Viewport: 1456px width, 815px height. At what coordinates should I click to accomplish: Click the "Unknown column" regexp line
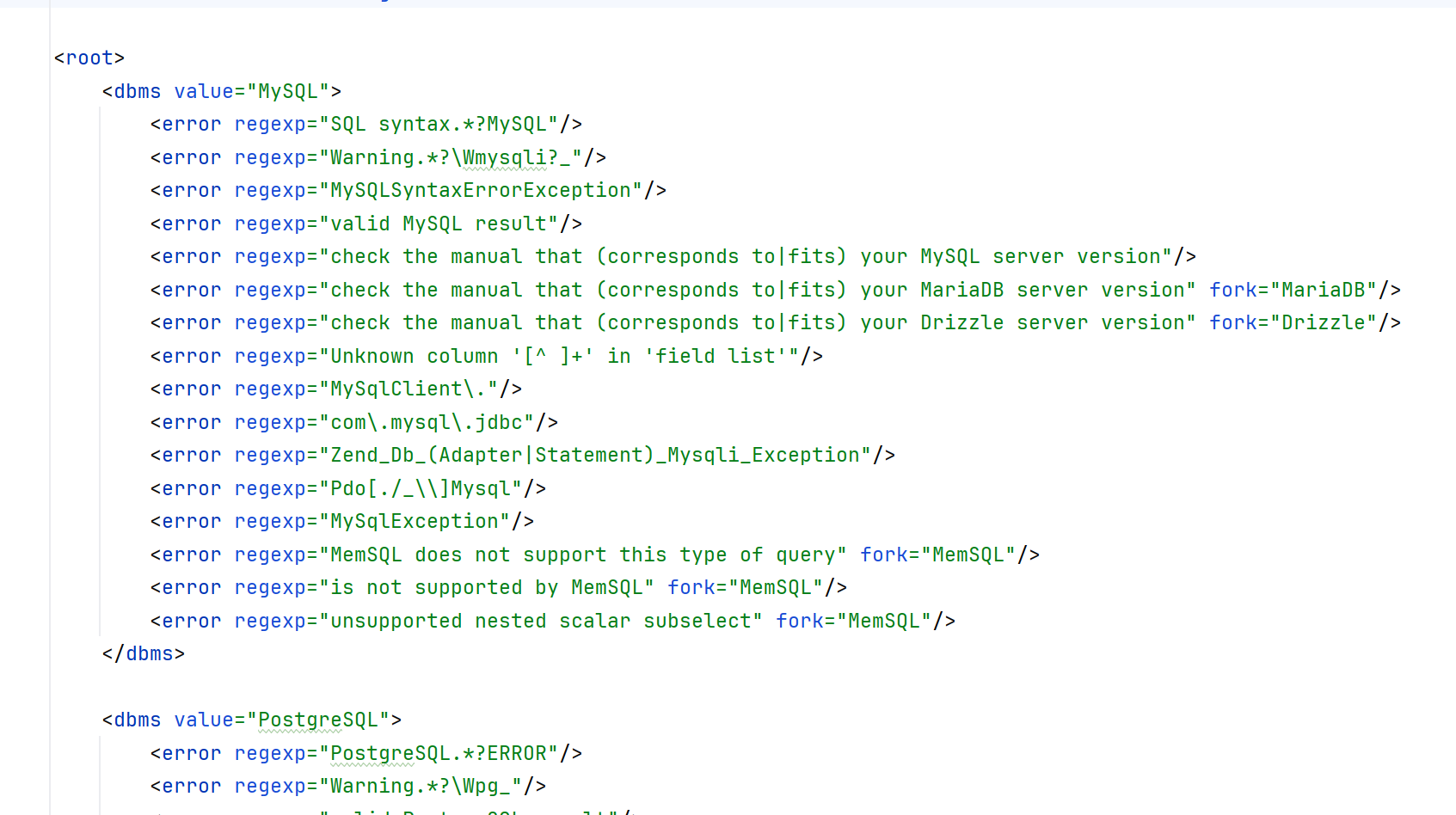(487, 356)
